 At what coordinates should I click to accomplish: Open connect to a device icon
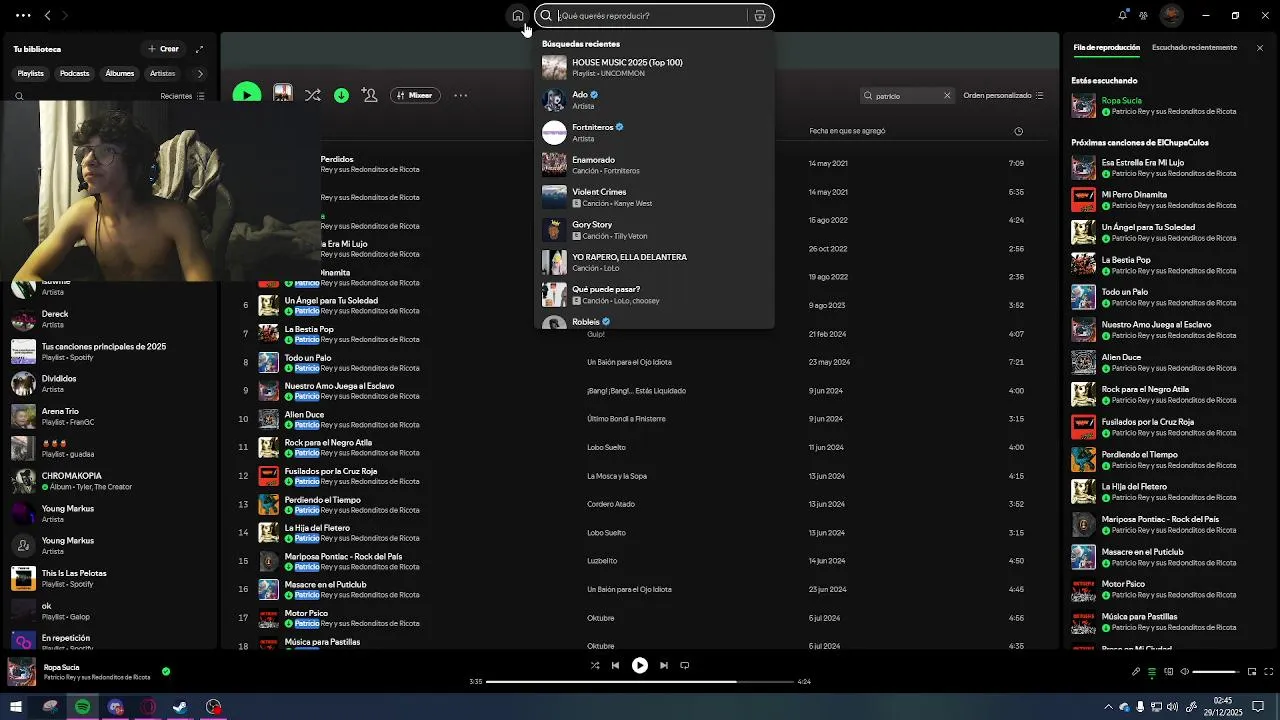[1168, 672]
